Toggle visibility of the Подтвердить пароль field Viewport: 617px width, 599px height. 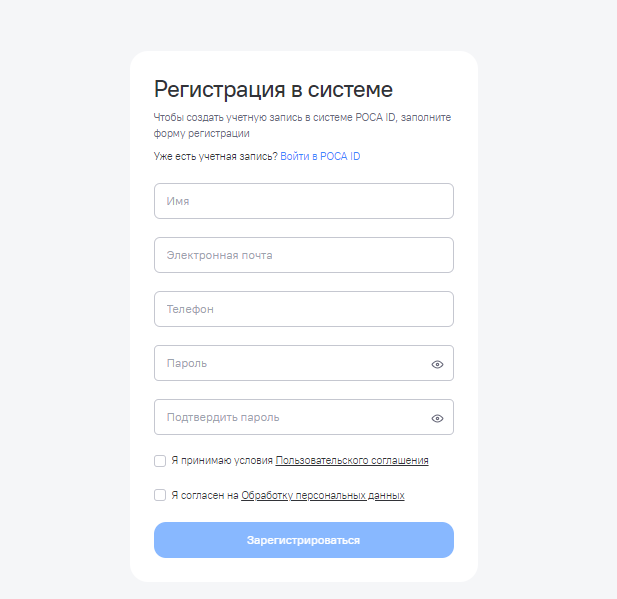tap(437, 418)
